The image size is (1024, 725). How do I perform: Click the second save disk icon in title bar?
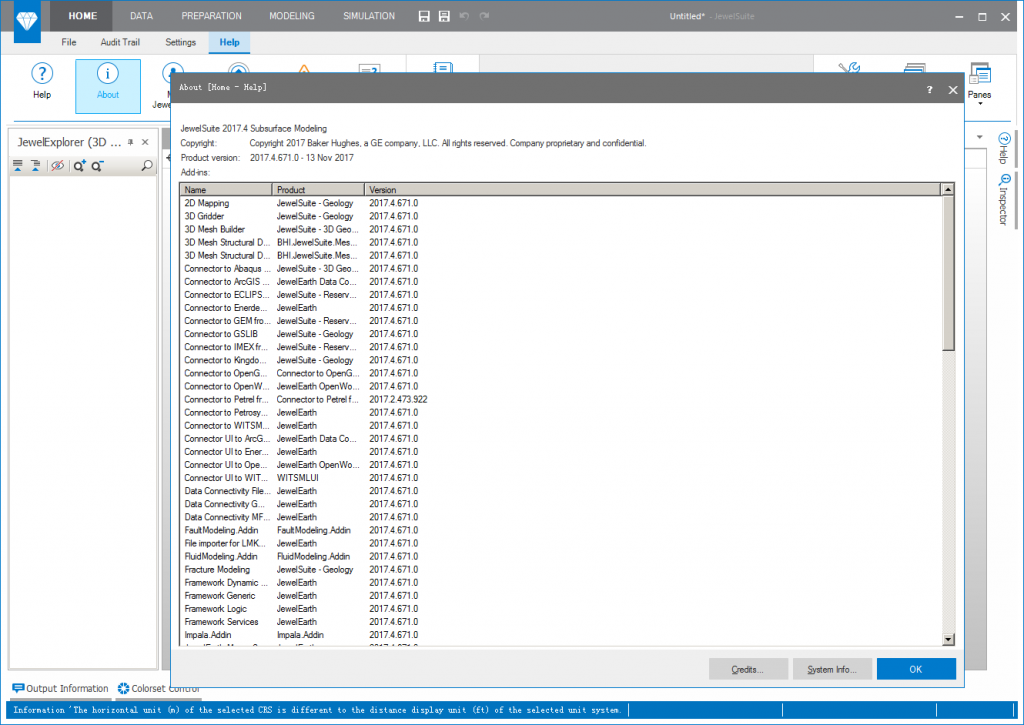(x=444, y=16)
